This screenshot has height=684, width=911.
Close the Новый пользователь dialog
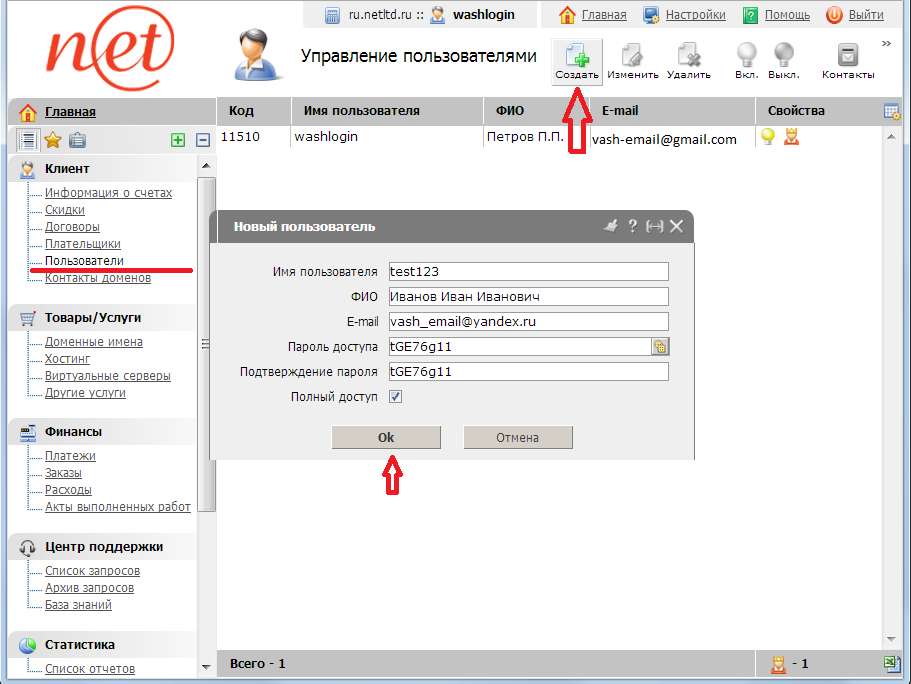pos(677,227)
